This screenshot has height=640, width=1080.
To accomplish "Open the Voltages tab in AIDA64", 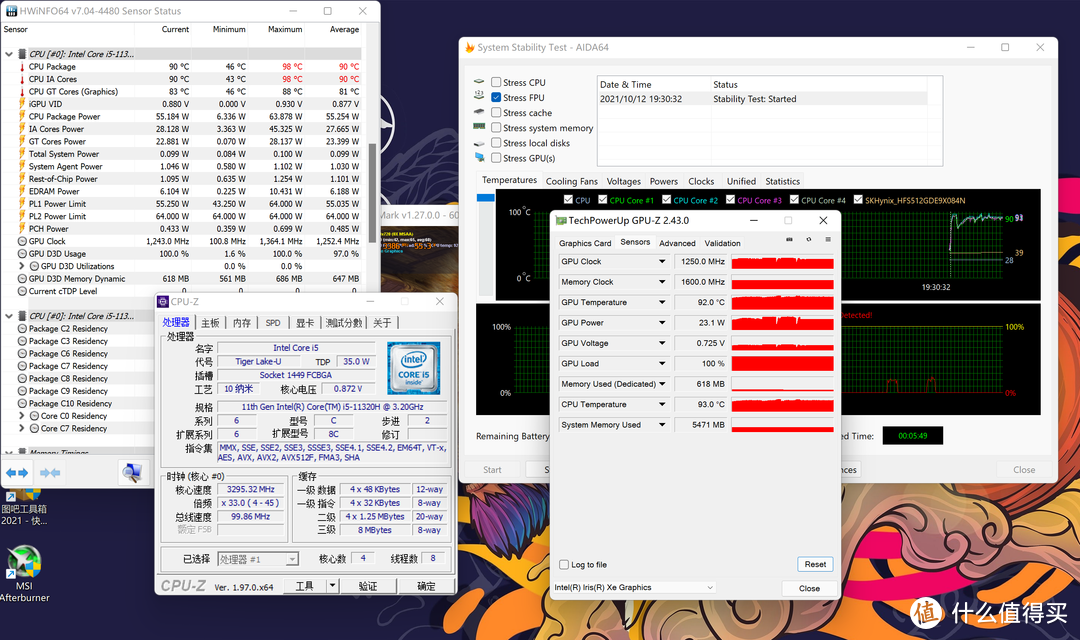I will click(x=623, y=181).
